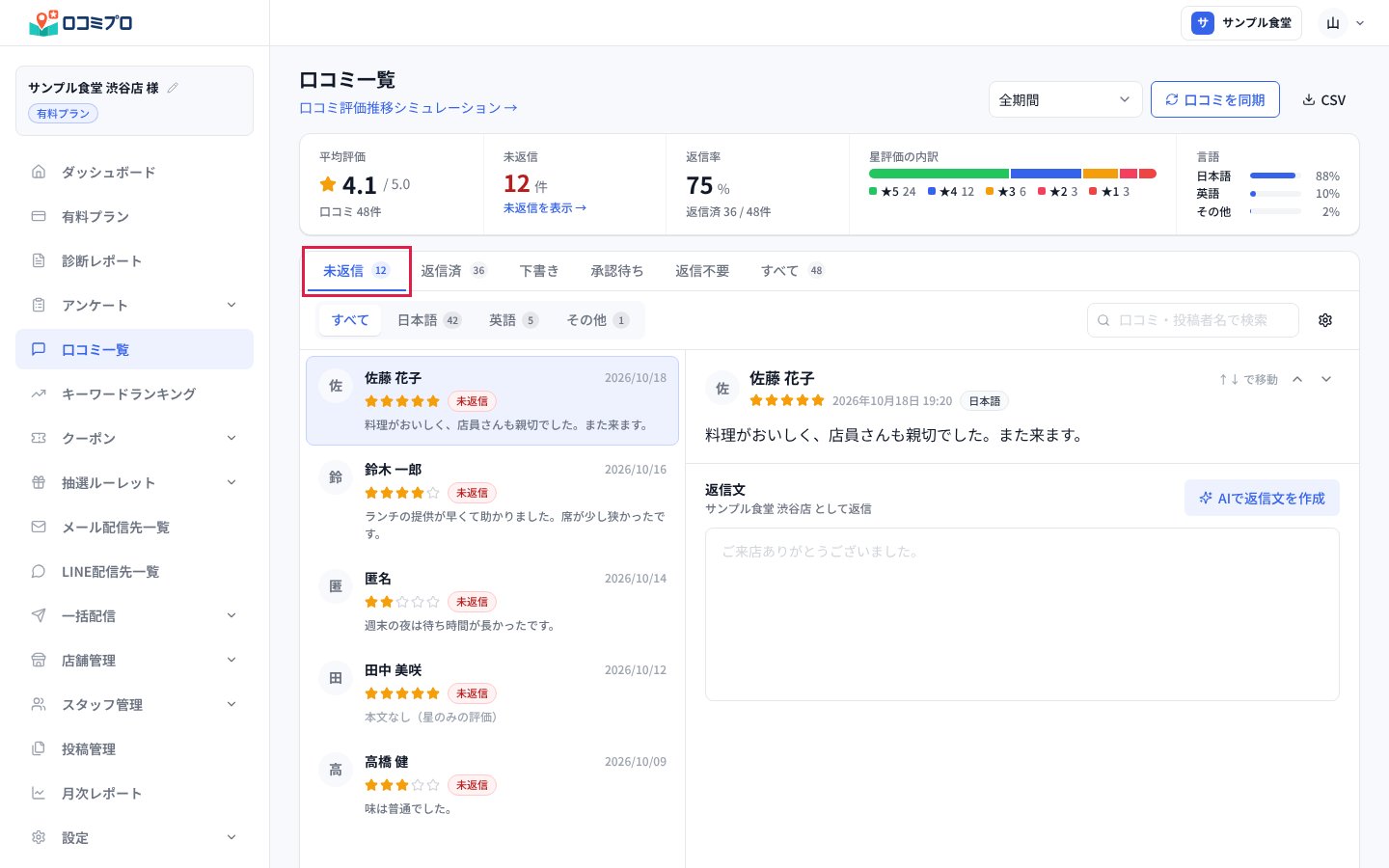Download reviews with CSV button

pyautogui.click(x=1323, y=99)
